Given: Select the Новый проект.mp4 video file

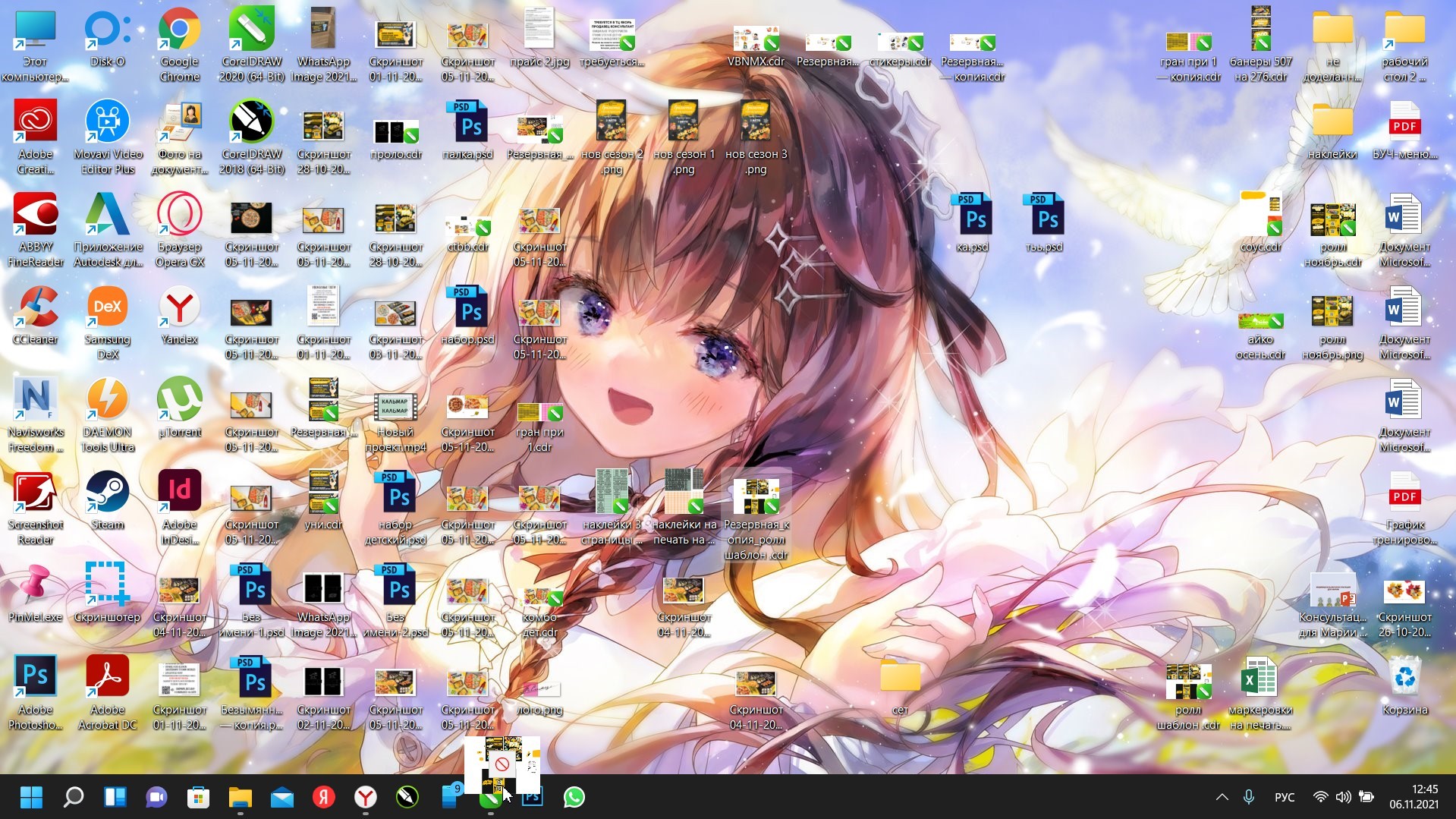Looking at the screenshot, I should point(395,424).
